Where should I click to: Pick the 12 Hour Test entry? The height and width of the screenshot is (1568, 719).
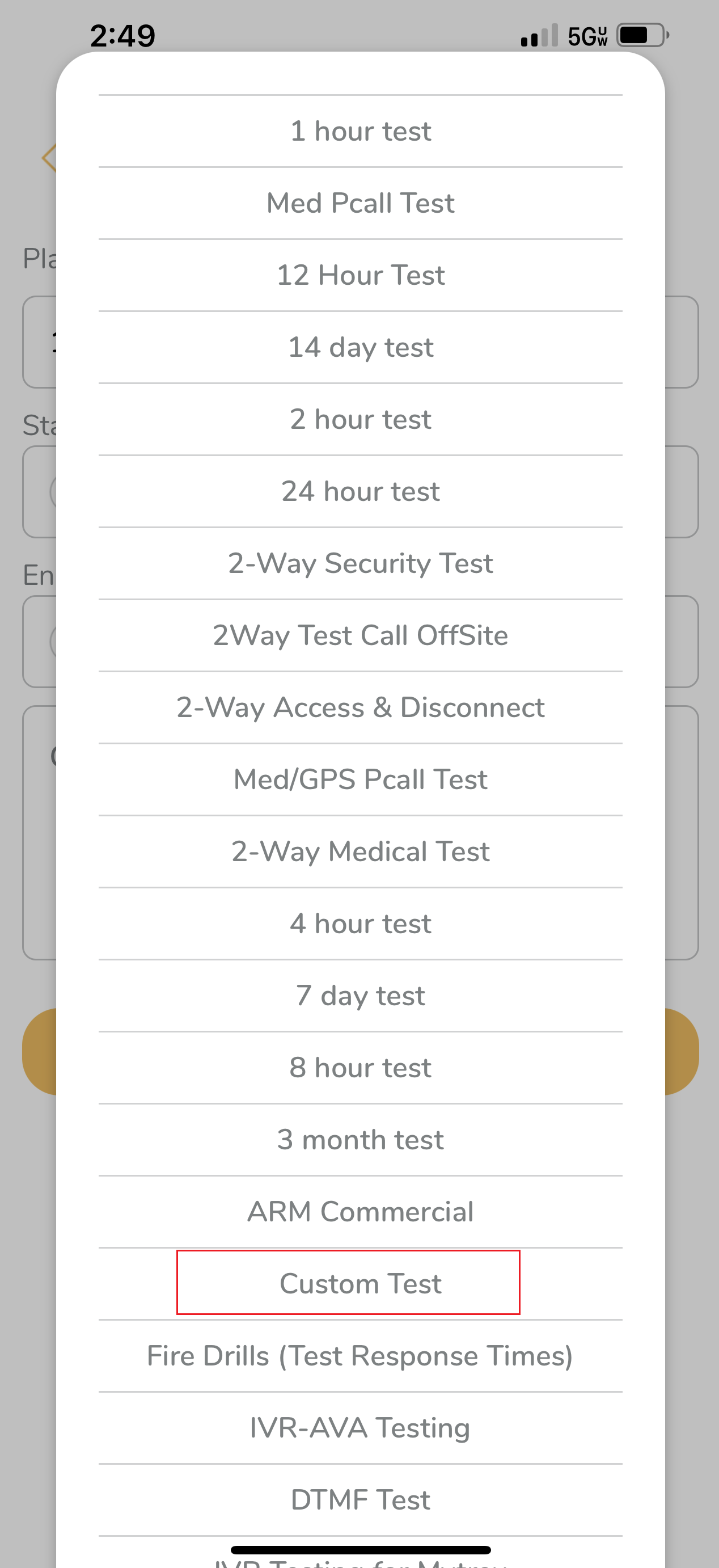coord(360,275)
